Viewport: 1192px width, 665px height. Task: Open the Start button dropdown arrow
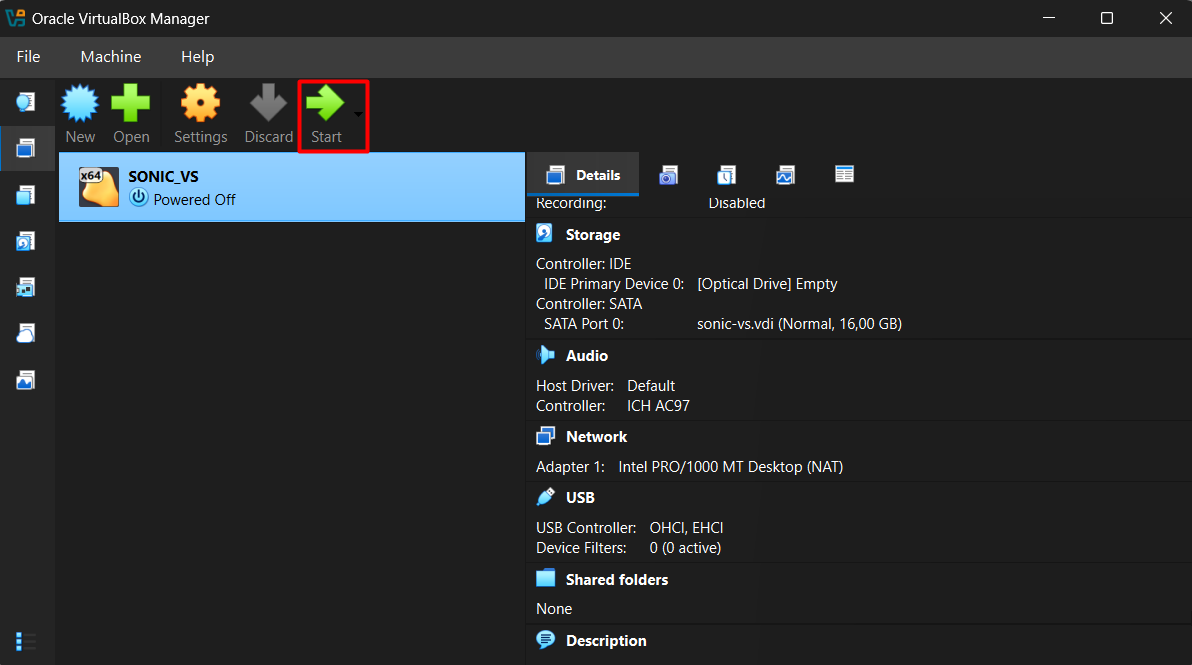coord(358,114)
